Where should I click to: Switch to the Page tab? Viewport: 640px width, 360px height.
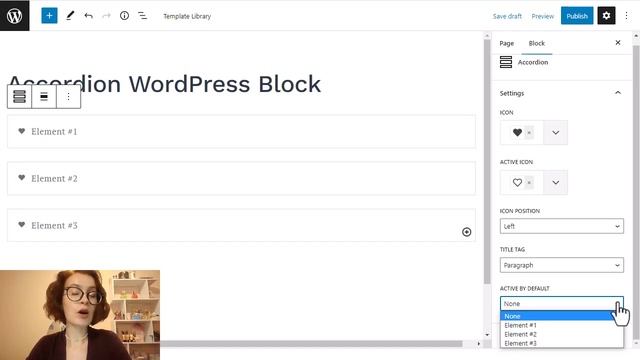[x=507, y=43]
